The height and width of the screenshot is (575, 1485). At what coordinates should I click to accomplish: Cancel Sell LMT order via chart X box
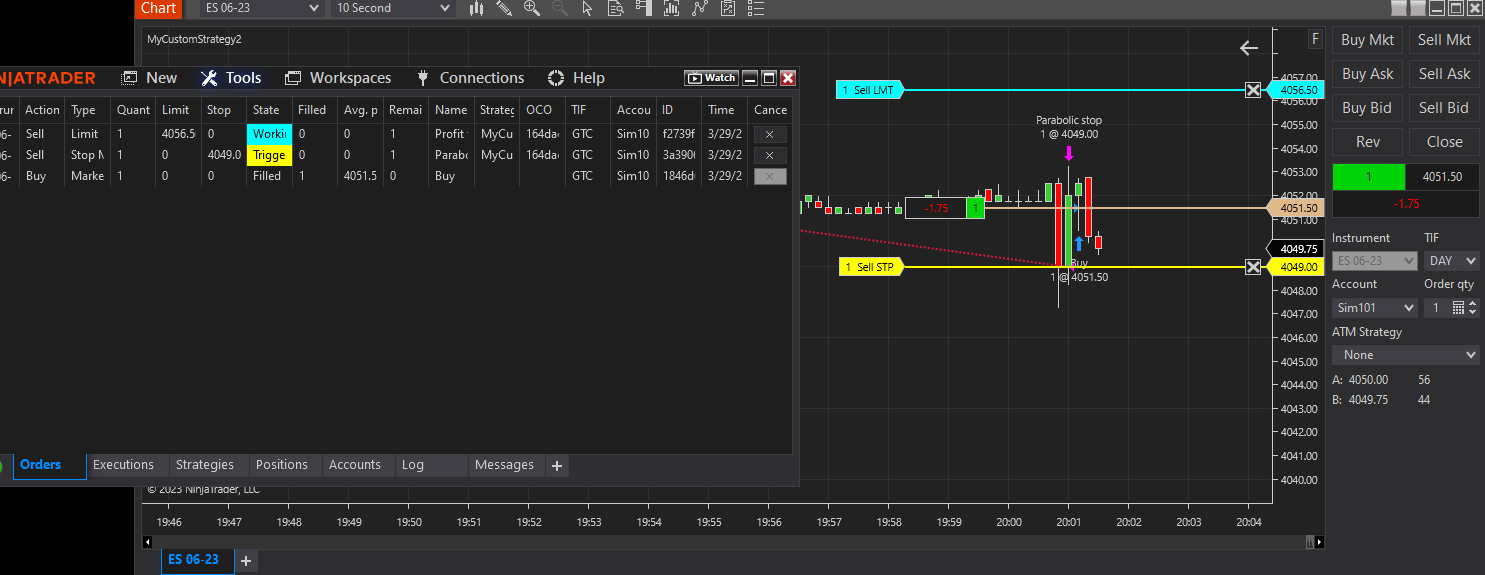[1253, 90]
